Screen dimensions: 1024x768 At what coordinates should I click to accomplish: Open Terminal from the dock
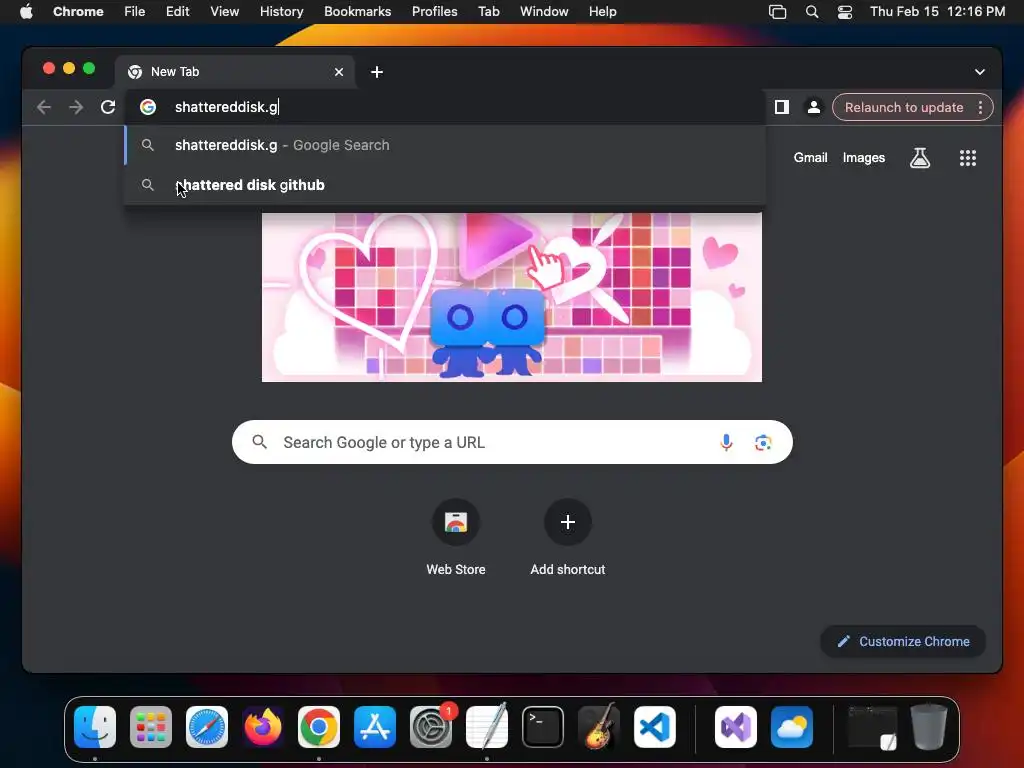click(x=543, y=727)
